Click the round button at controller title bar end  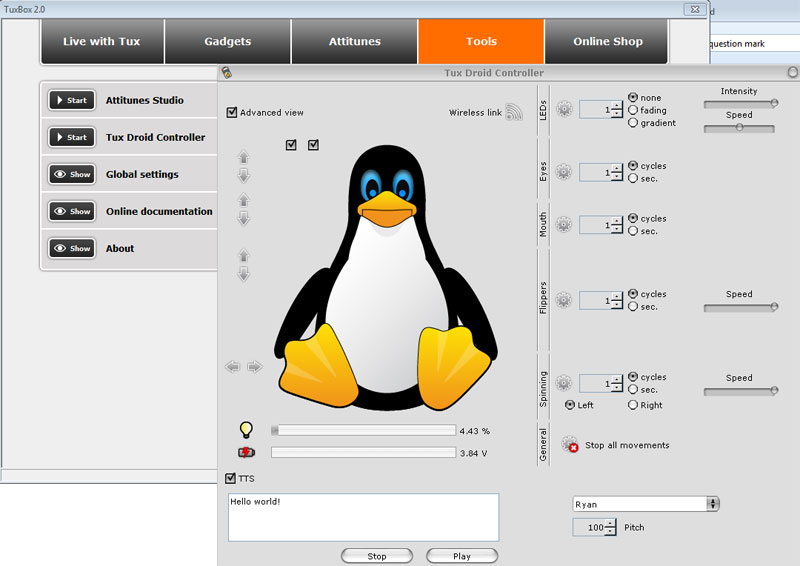coord(793,72)
